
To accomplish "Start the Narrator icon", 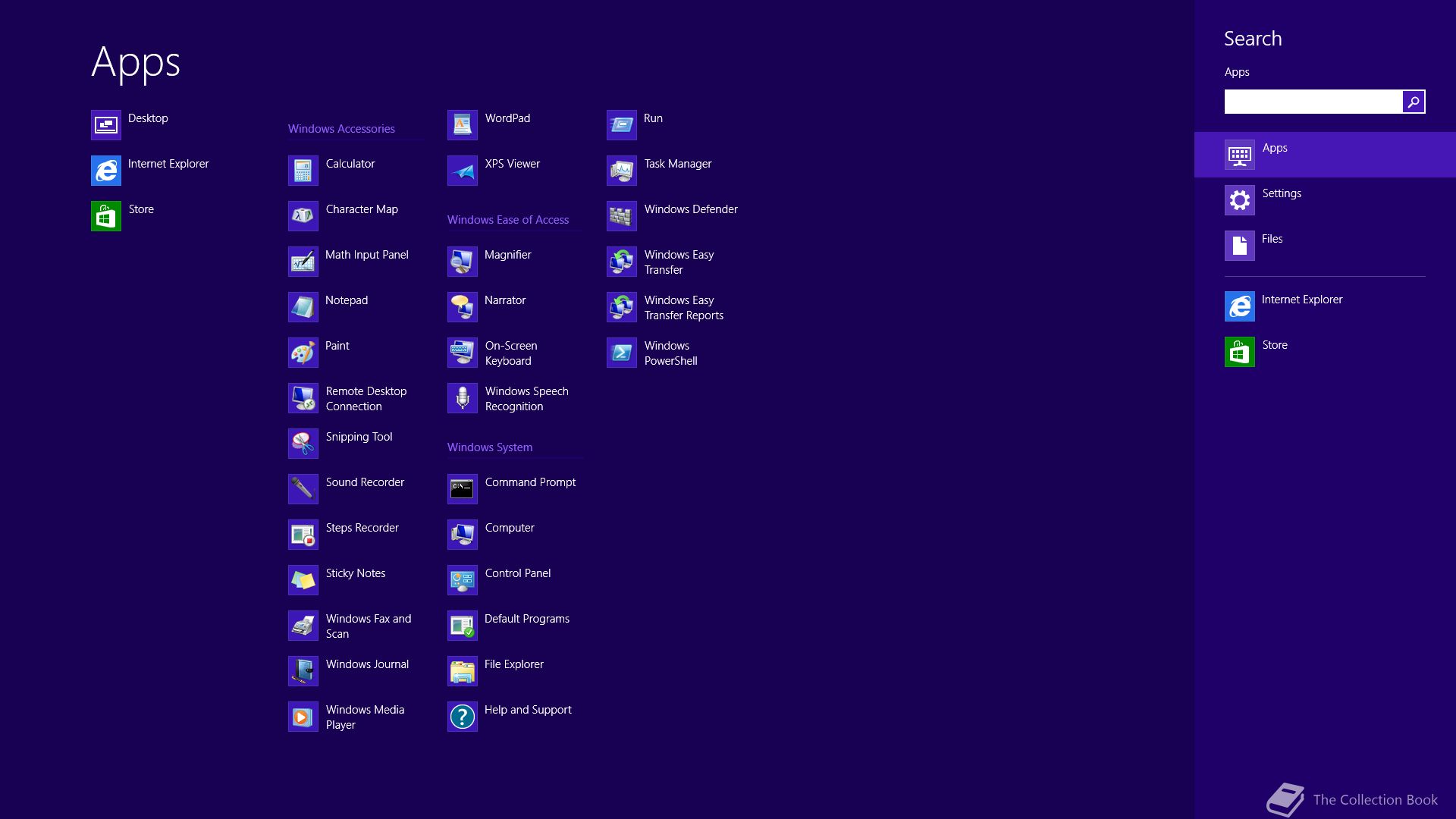I will (463, 307).
